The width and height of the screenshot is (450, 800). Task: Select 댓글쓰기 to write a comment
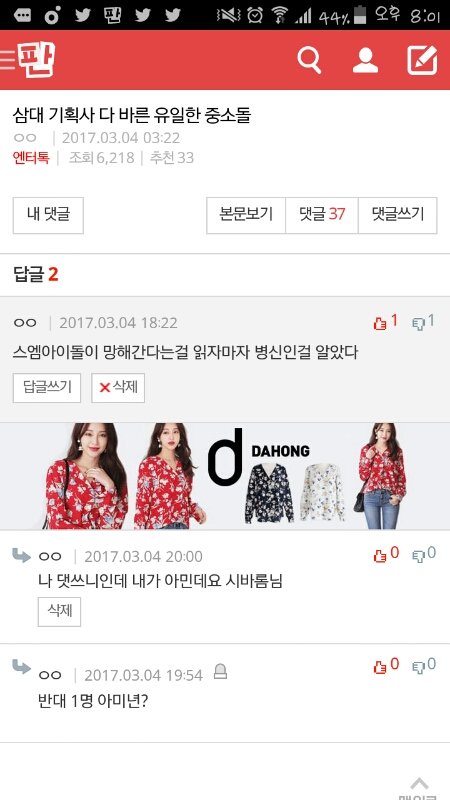pos(398,215)
